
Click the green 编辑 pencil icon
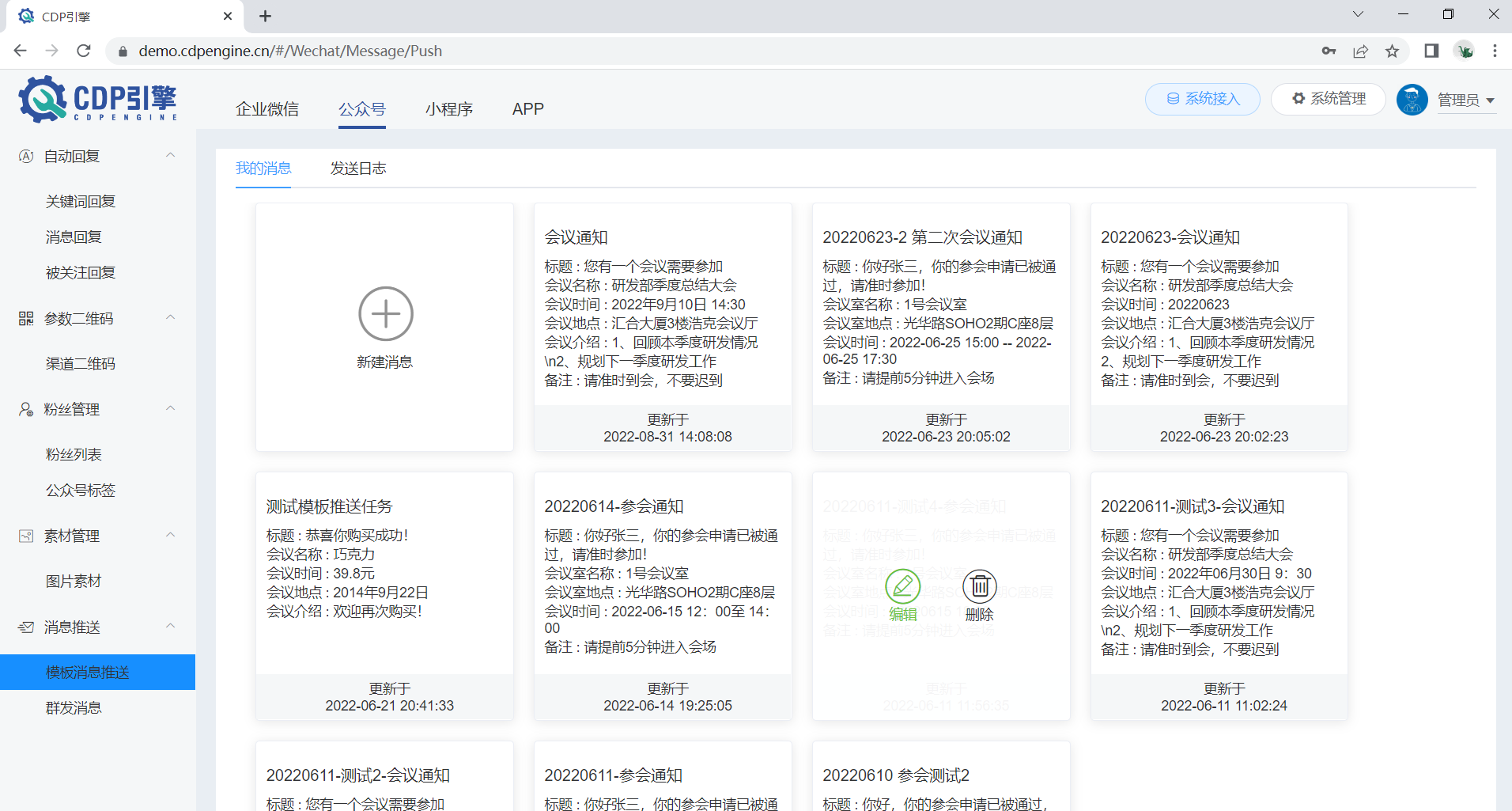(x=902, y=586)
